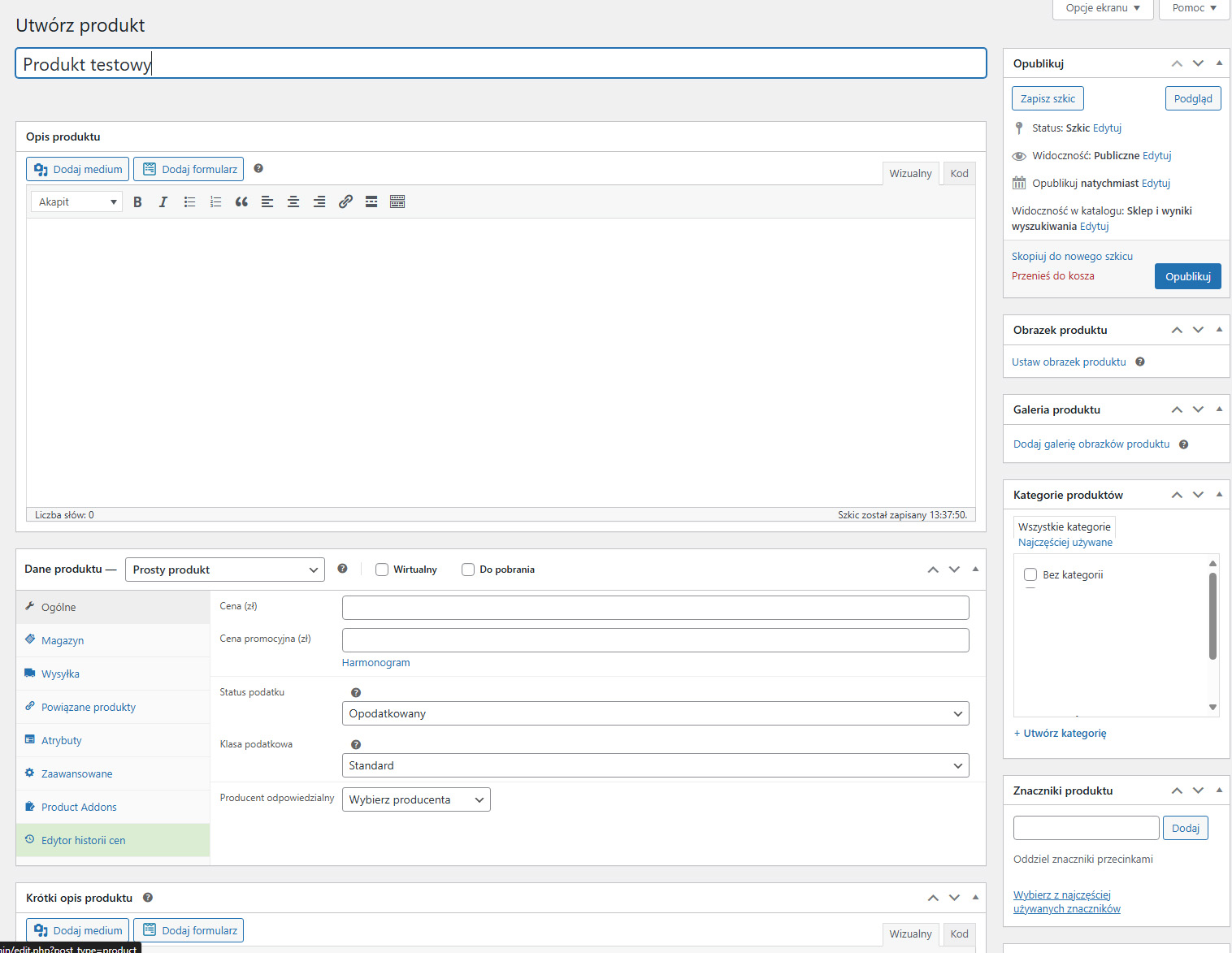Tick the Bez kategorii checkbox
This screenshot has width=1232, height=953.
pos(1030,575)
